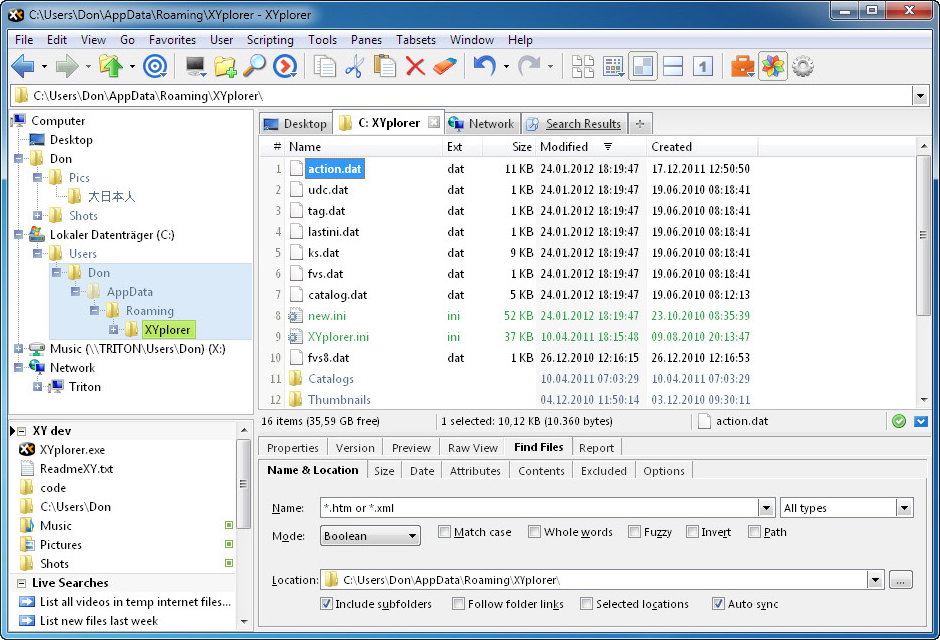Open the address bar dropdown arrow

click(x=920, y=96)
